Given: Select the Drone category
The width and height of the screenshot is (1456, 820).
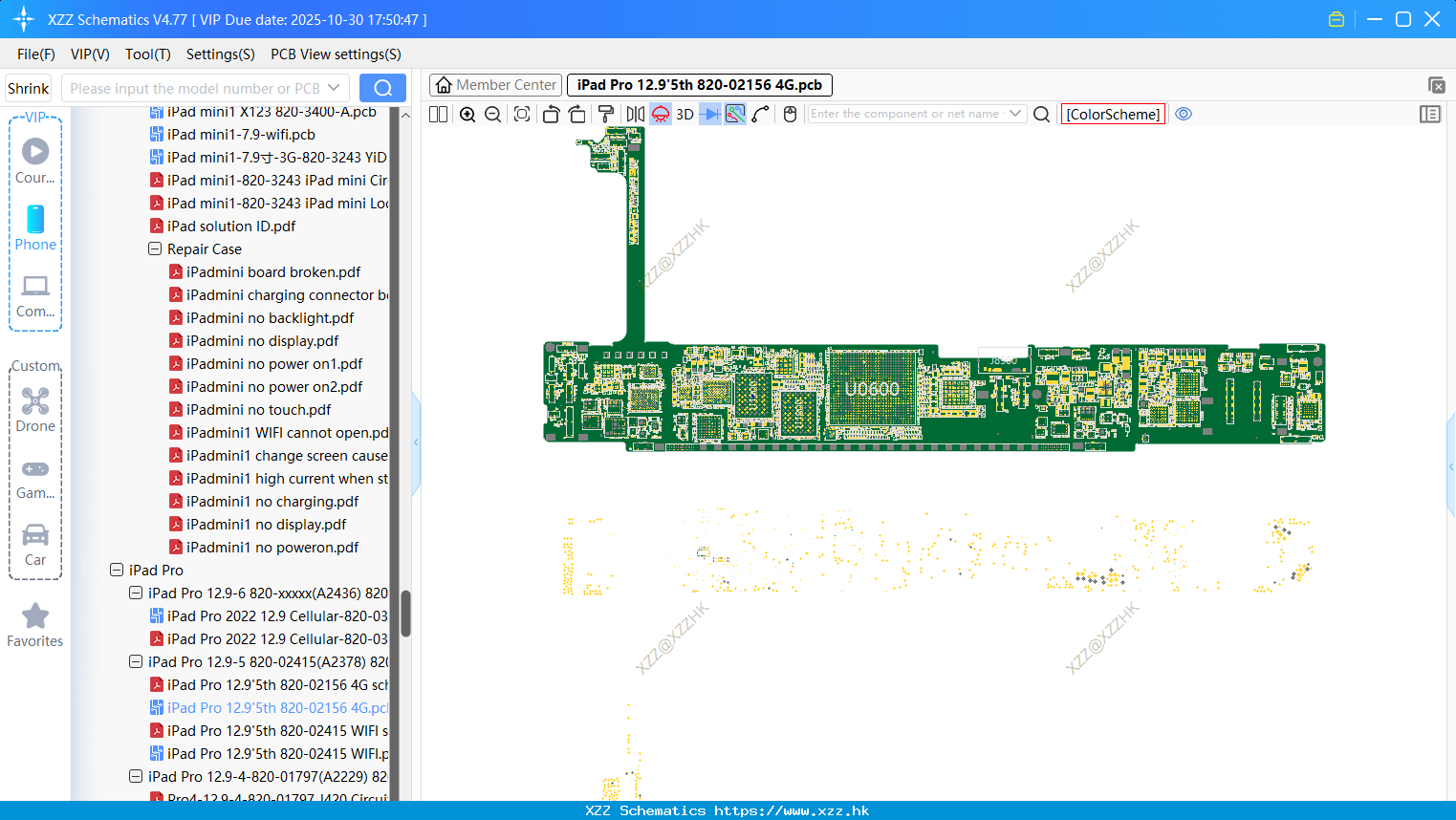Looking at the screenshot, I should click(35, 410).
